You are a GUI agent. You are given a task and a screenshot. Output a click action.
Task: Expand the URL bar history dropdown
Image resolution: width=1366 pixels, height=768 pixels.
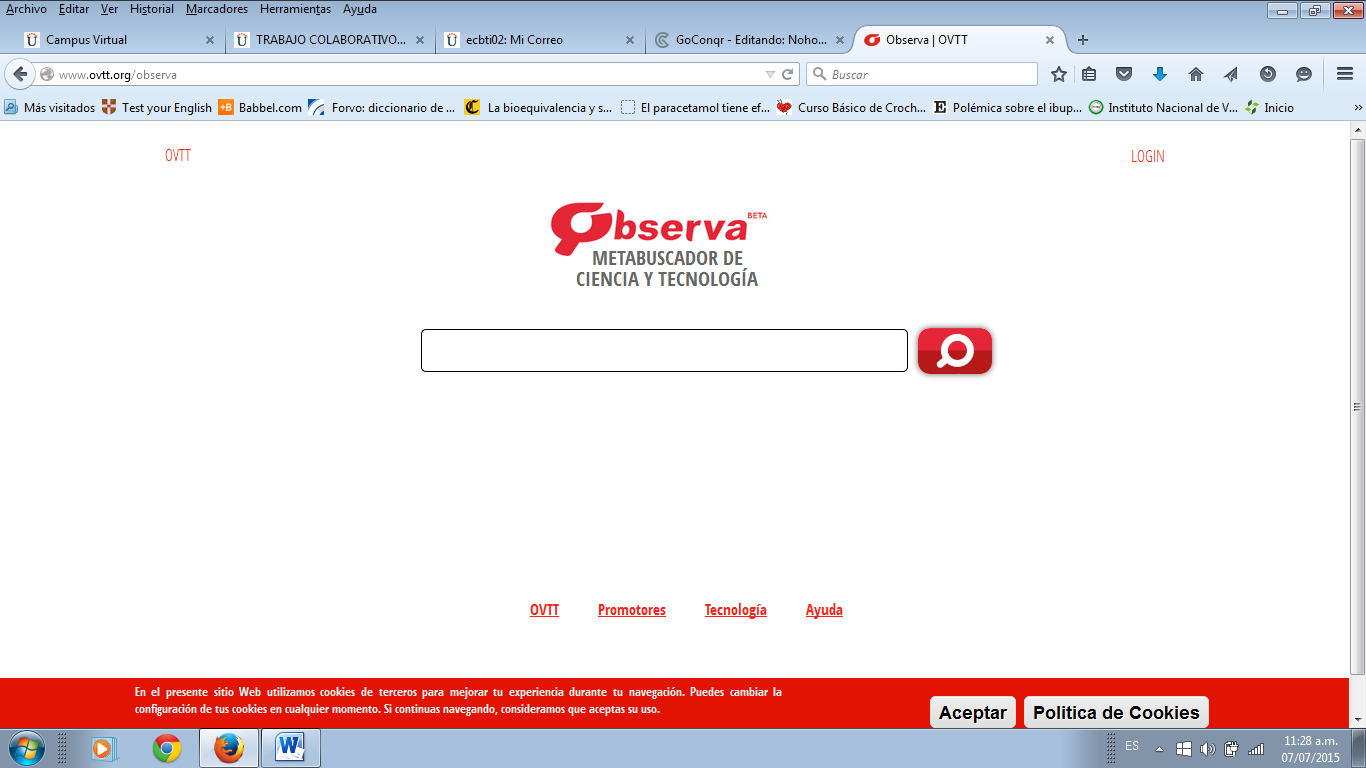[770, 74]
